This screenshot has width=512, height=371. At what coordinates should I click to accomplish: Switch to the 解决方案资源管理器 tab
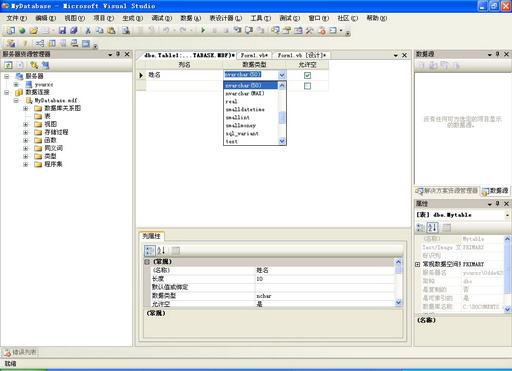pos(447,191)
